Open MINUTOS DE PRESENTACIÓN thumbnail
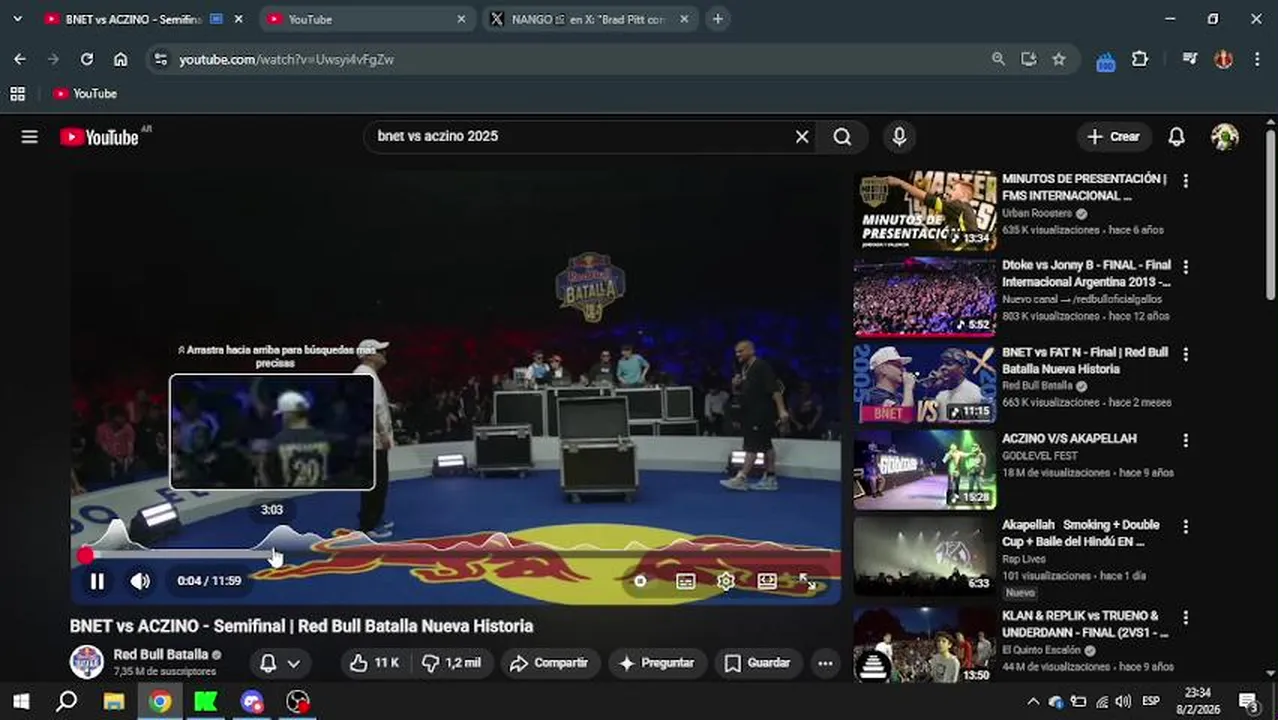 925,210
